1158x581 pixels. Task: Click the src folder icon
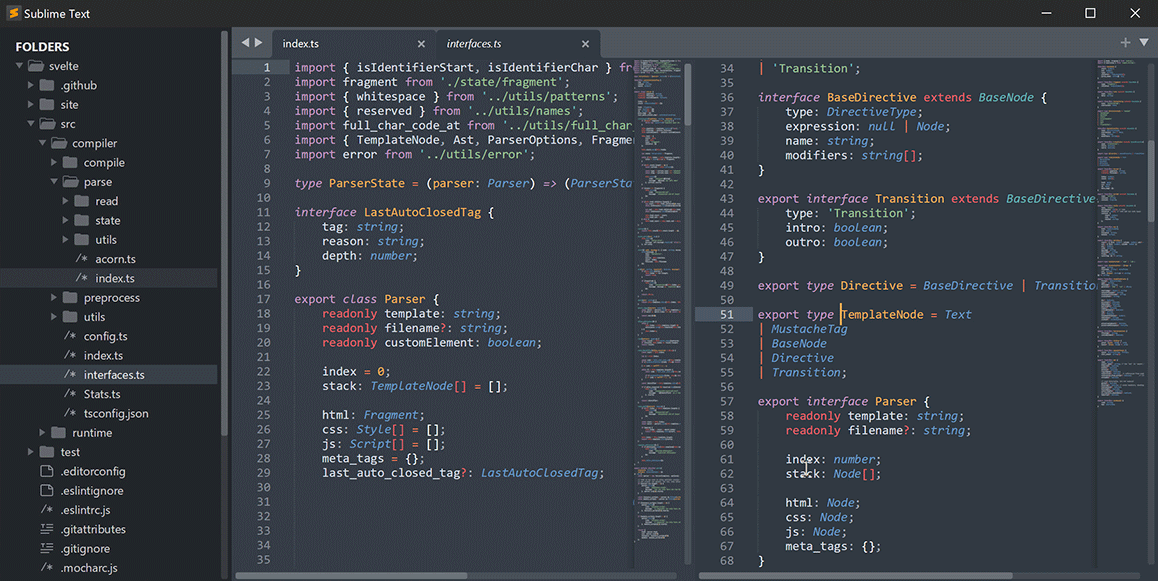click(x=47, y=123)
